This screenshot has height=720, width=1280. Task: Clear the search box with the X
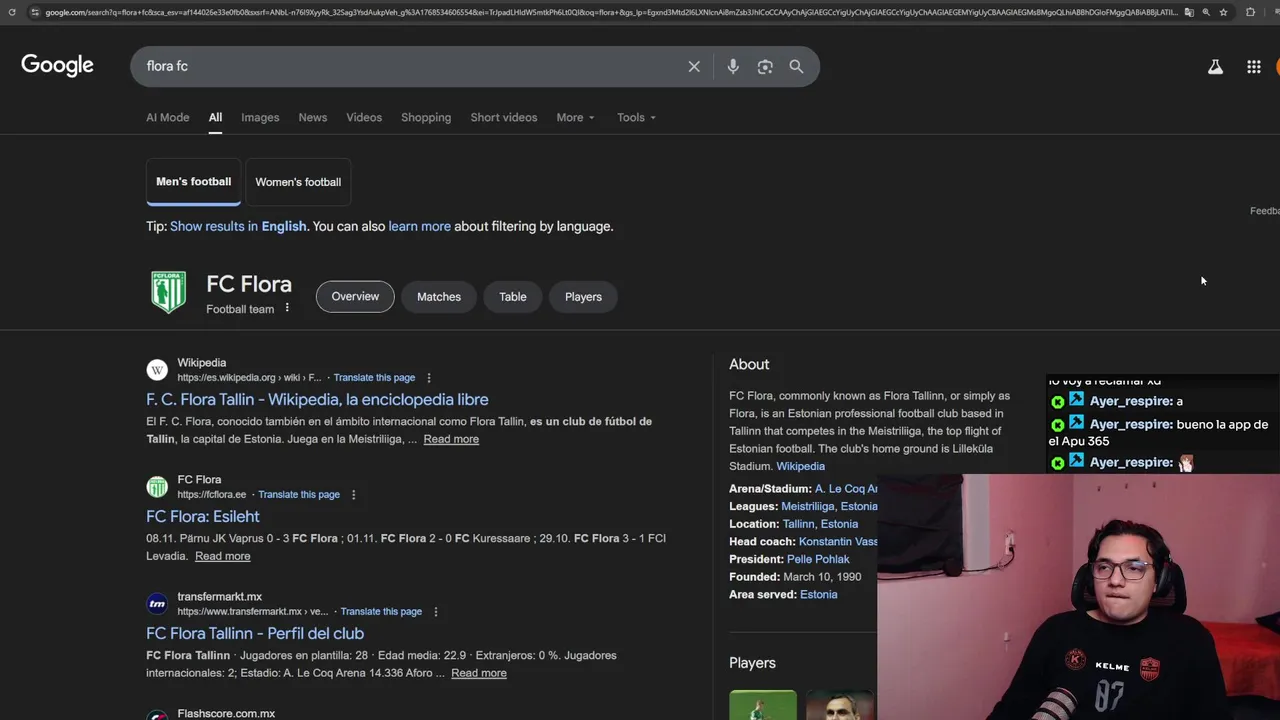pyautogui.click(x=694, y=67)
